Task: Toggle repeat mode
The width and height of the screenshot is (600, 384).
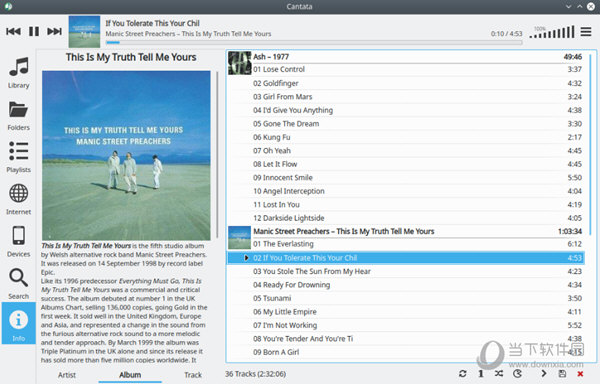Action: 462,374
